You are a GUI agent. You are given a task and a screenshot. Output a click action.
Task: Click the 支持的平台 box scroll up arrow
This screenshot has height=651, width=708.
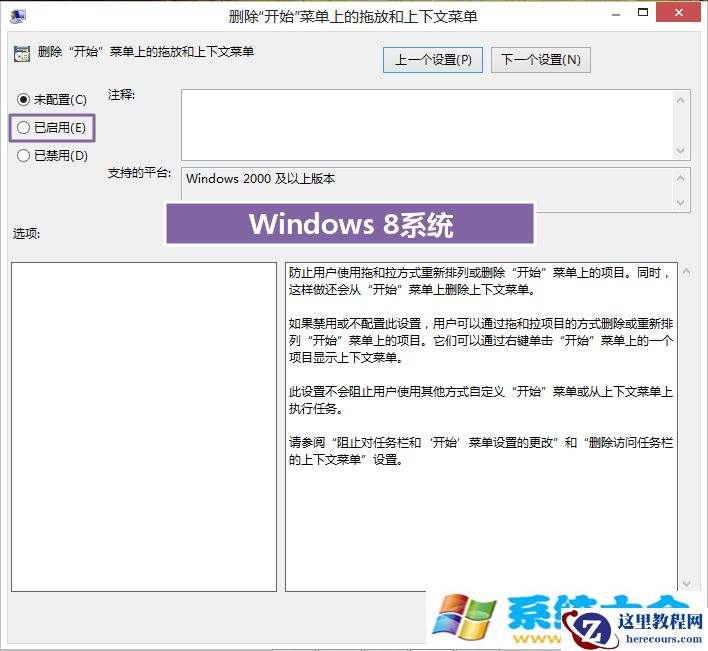pyautogui.click(x=681, y=178)
